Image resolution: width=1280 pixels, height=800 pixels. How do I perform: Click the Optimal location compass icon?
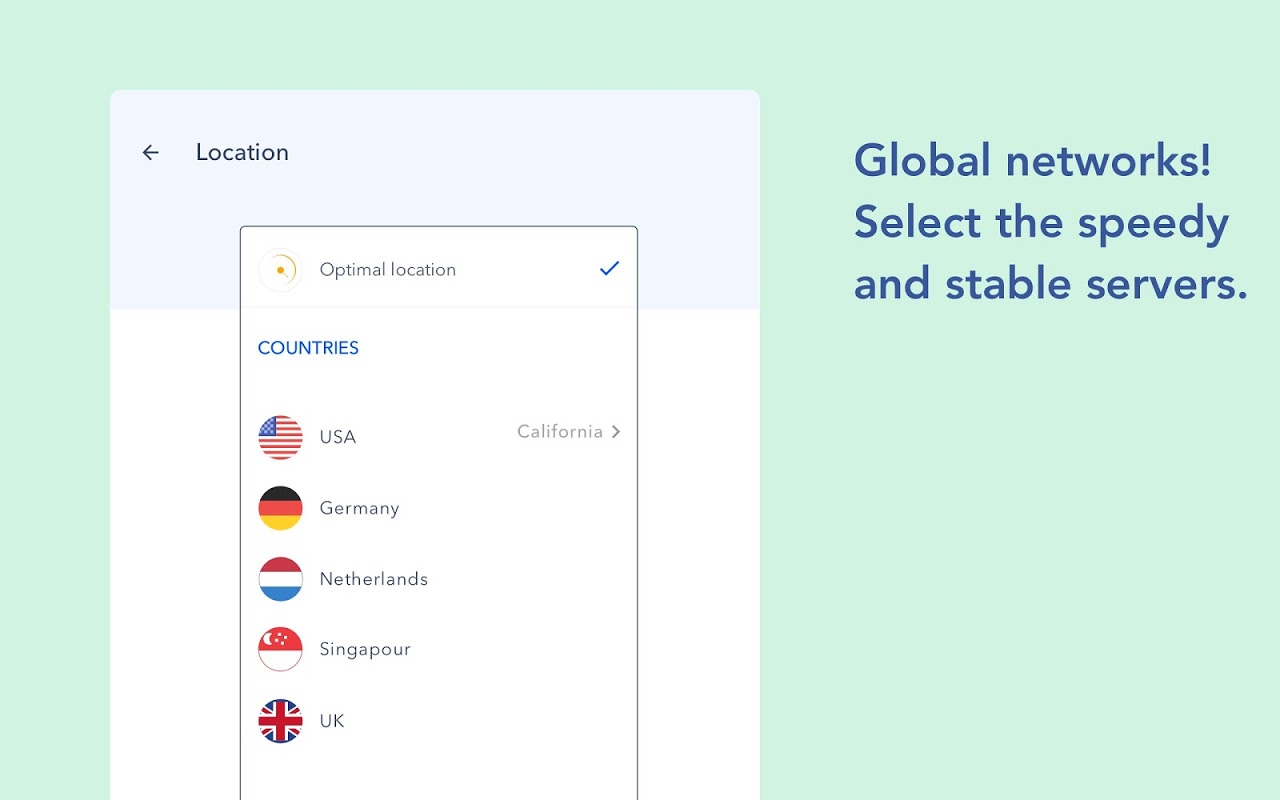point(280,270)
